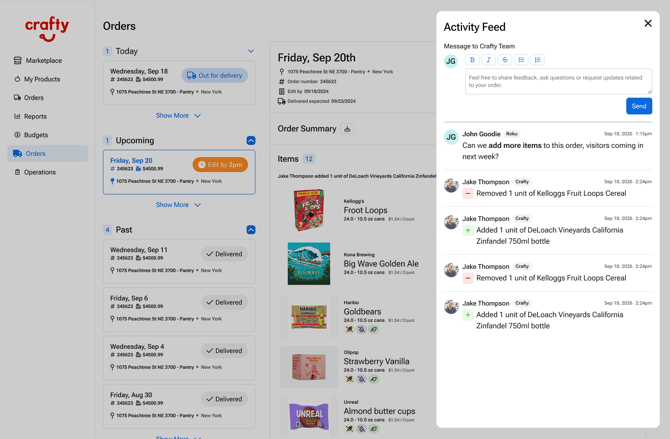This screenshot has width=670, height=439.
Task: Open the Wednesday, Sep 18 order card
Action: coord(179,82)
